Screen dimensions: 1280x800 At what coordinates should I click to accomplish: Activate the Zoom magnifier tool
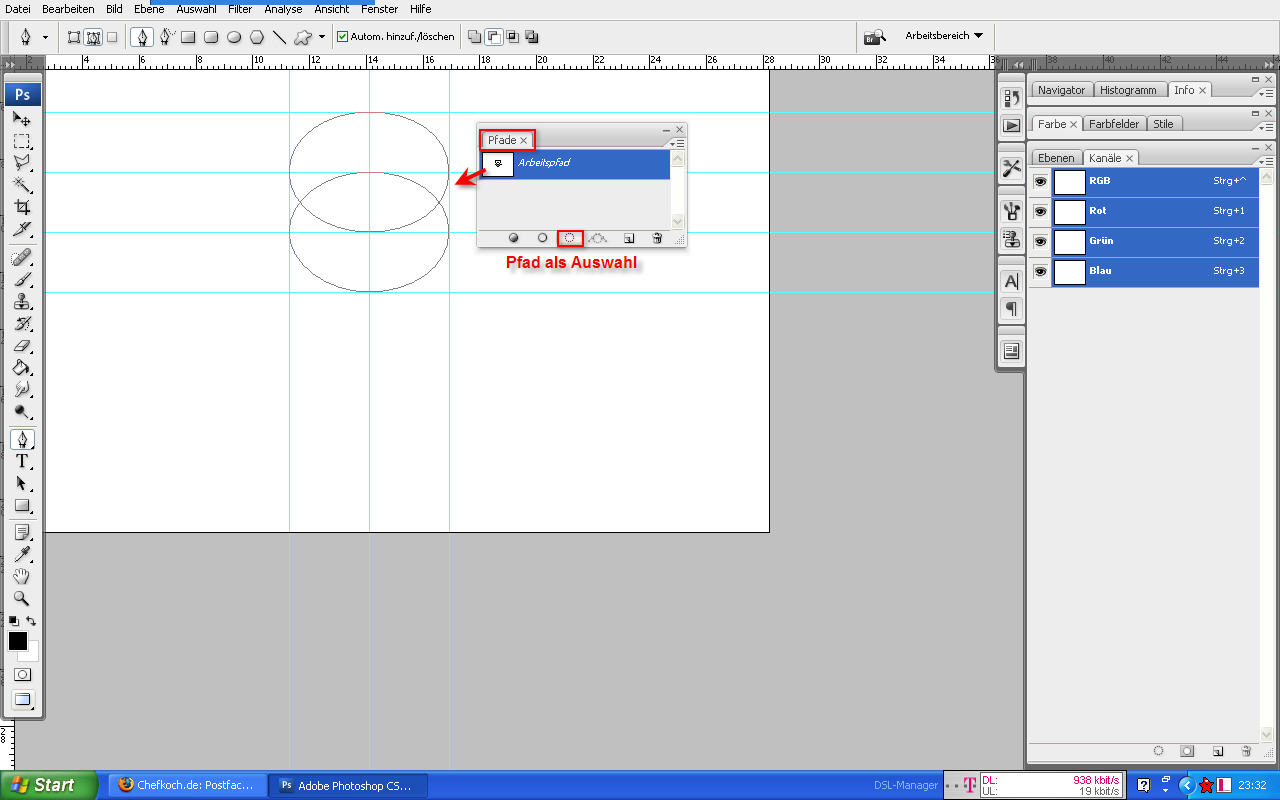pyautogui.click(x=22, y=598)
